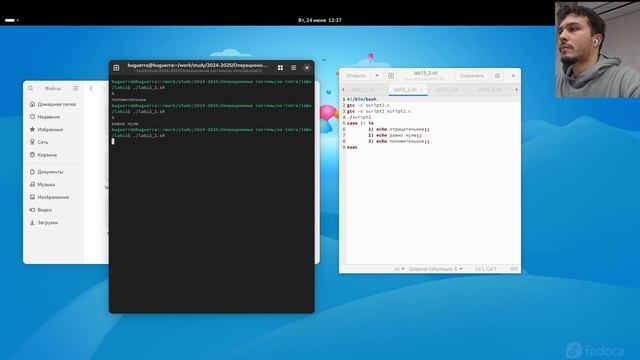Click the './script2' line in editor
640x360 pixels.
tap(359, 117)
